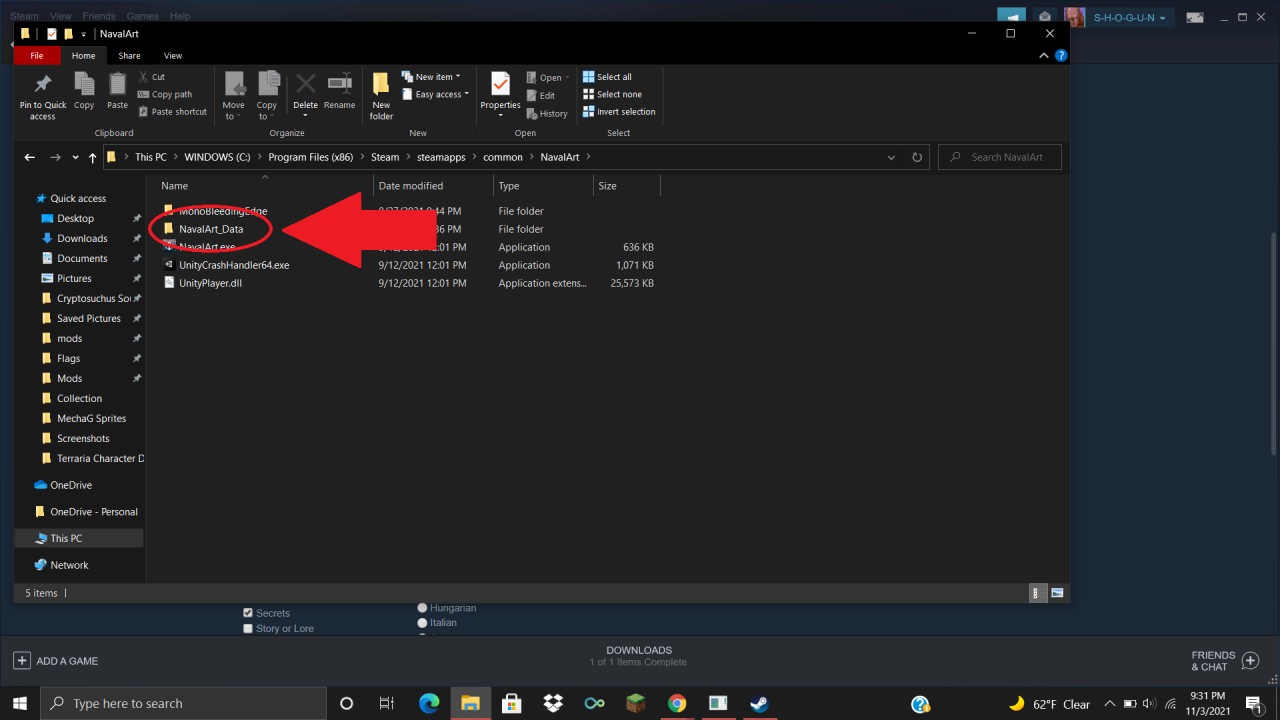The width and height of the screenshot is (1280, 720).
Task: Click Invert selection button
Action: 618,112
